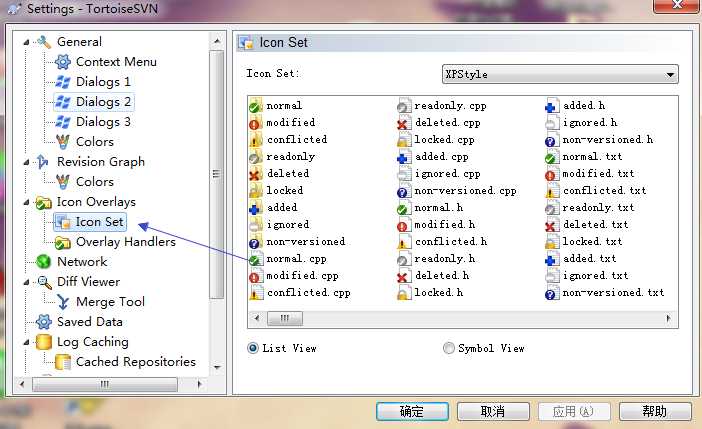
Task: Click the Colors icon under General
Action: tap(63, 142)
